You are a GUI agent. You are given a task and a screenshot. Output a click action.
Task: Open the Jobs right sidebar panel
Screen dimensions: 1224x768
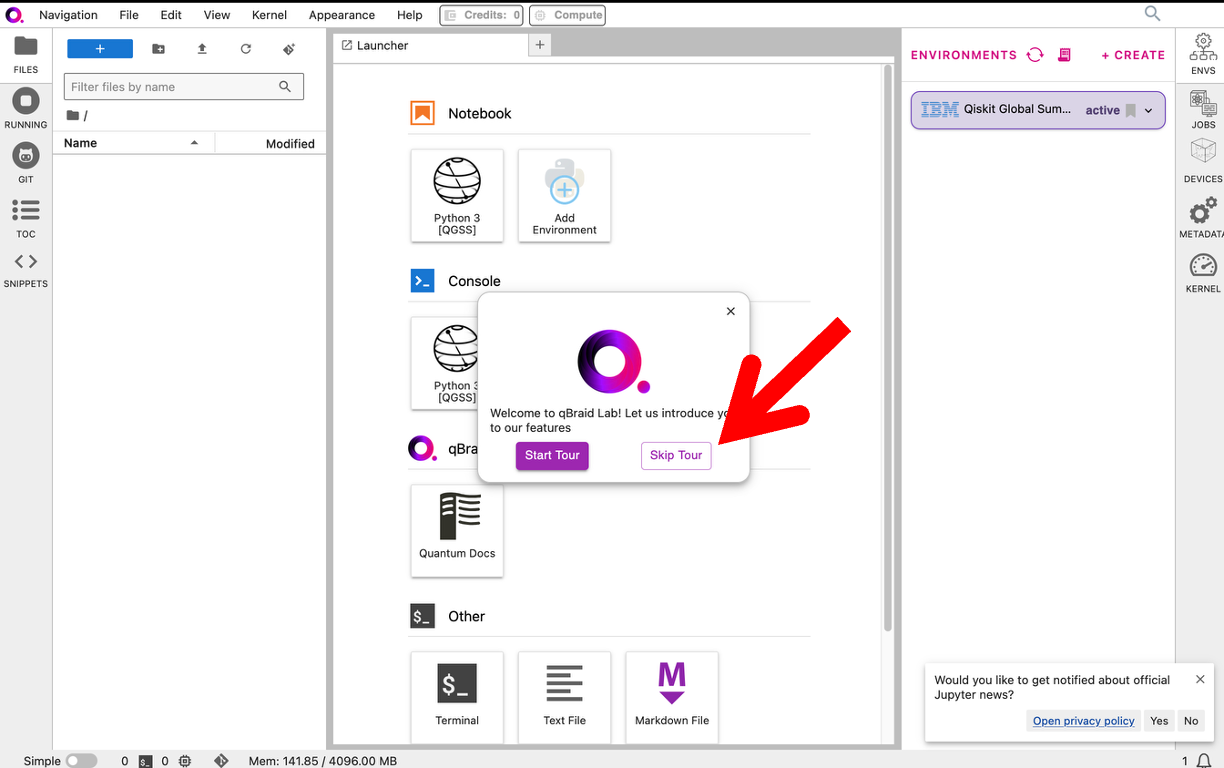click(x=1203, y=109)
